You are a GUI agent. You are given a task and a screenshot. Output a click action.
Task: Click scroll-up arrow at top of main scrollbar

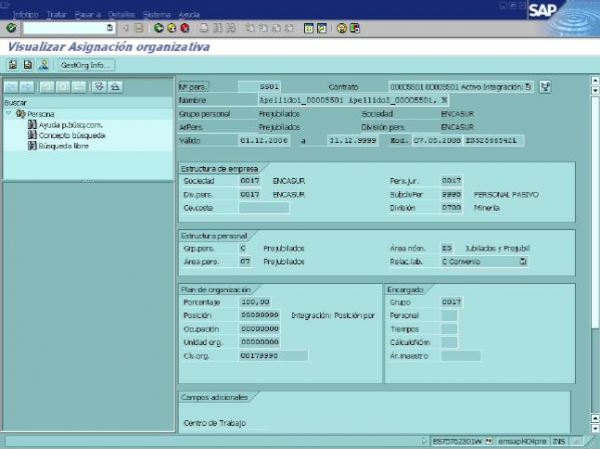pyautogui.click(x=595, y=80)
